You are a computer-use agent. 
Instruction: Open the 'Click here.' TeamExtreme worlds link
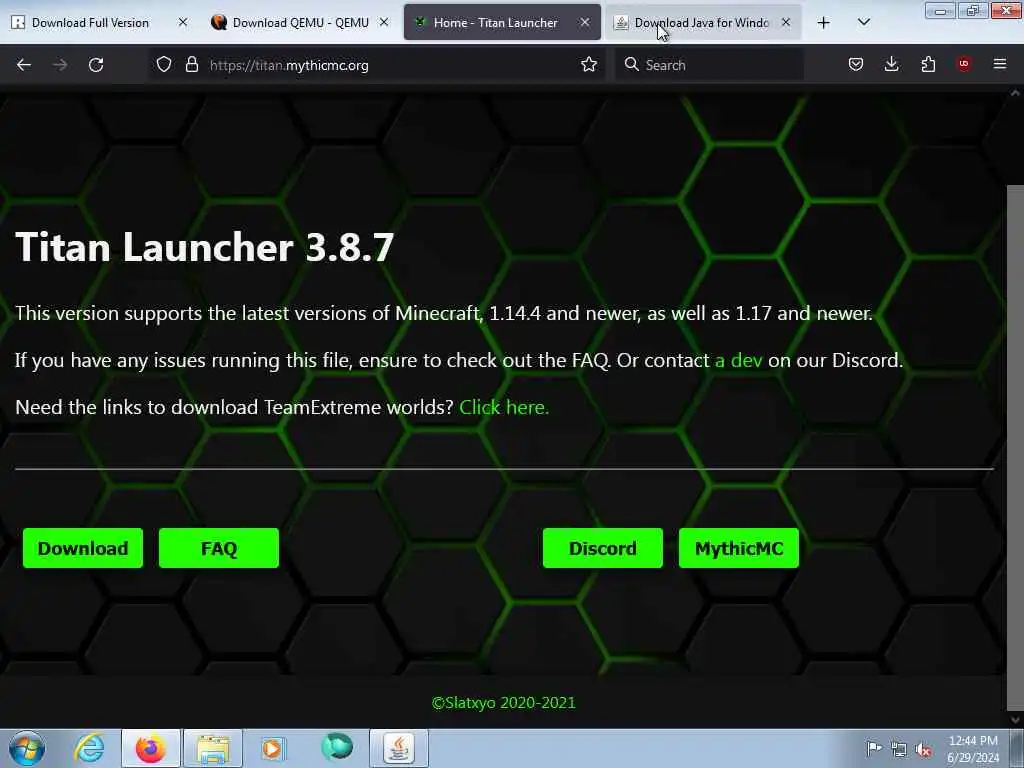pos(504,408)
